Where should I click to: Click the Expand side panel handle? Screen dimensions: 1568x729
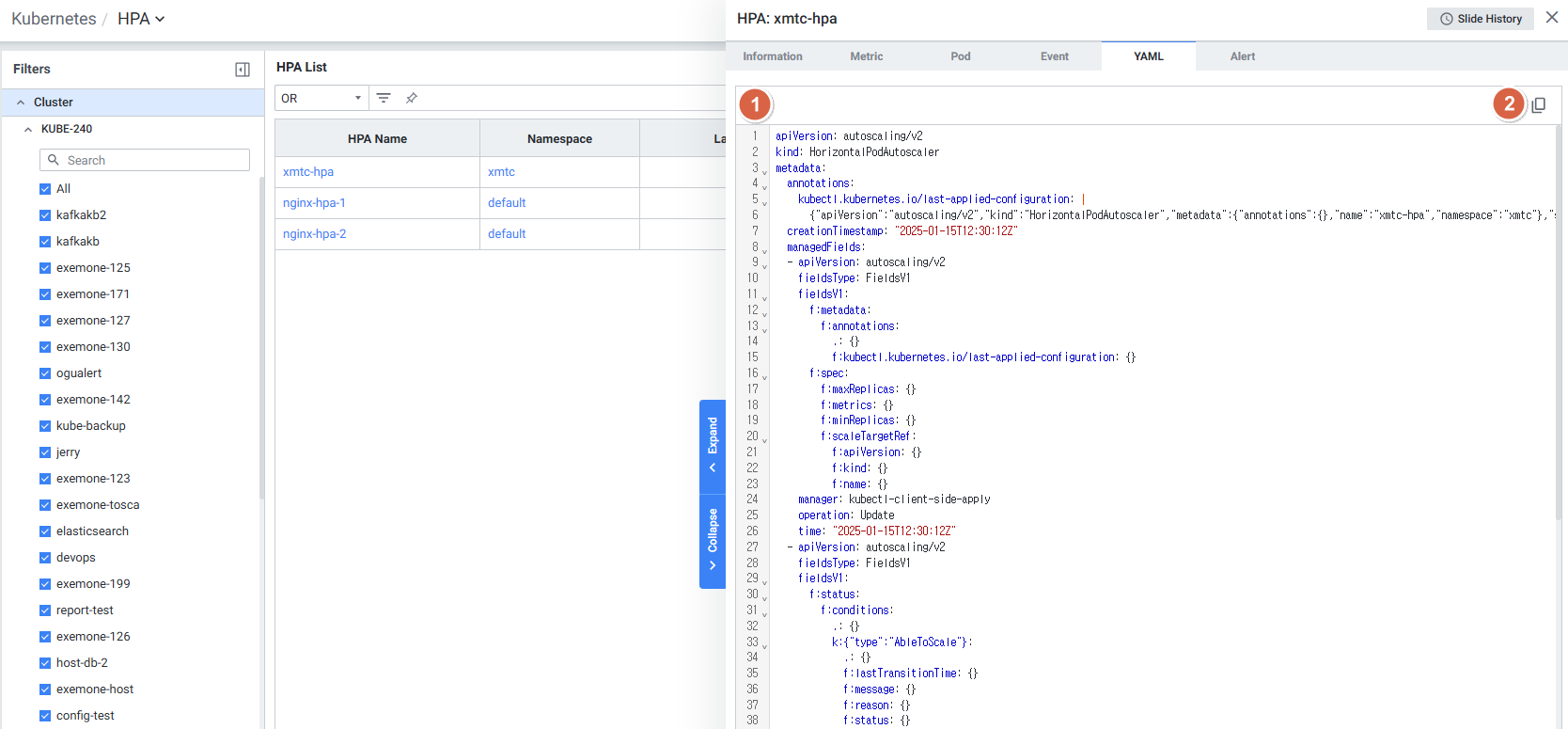point(713,447)
